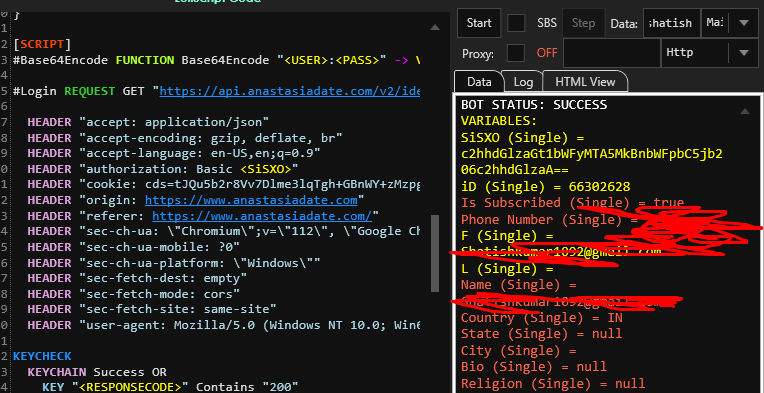Edit the Data input field
This screenshot has height=393, width=764.
[671, 23]
